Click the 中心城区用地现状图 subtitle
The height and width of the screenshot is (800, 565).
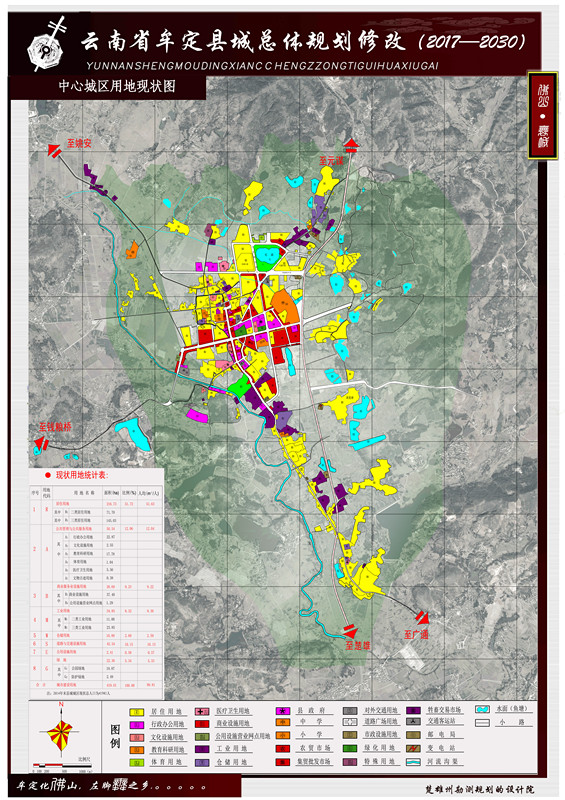coord(117,86)
